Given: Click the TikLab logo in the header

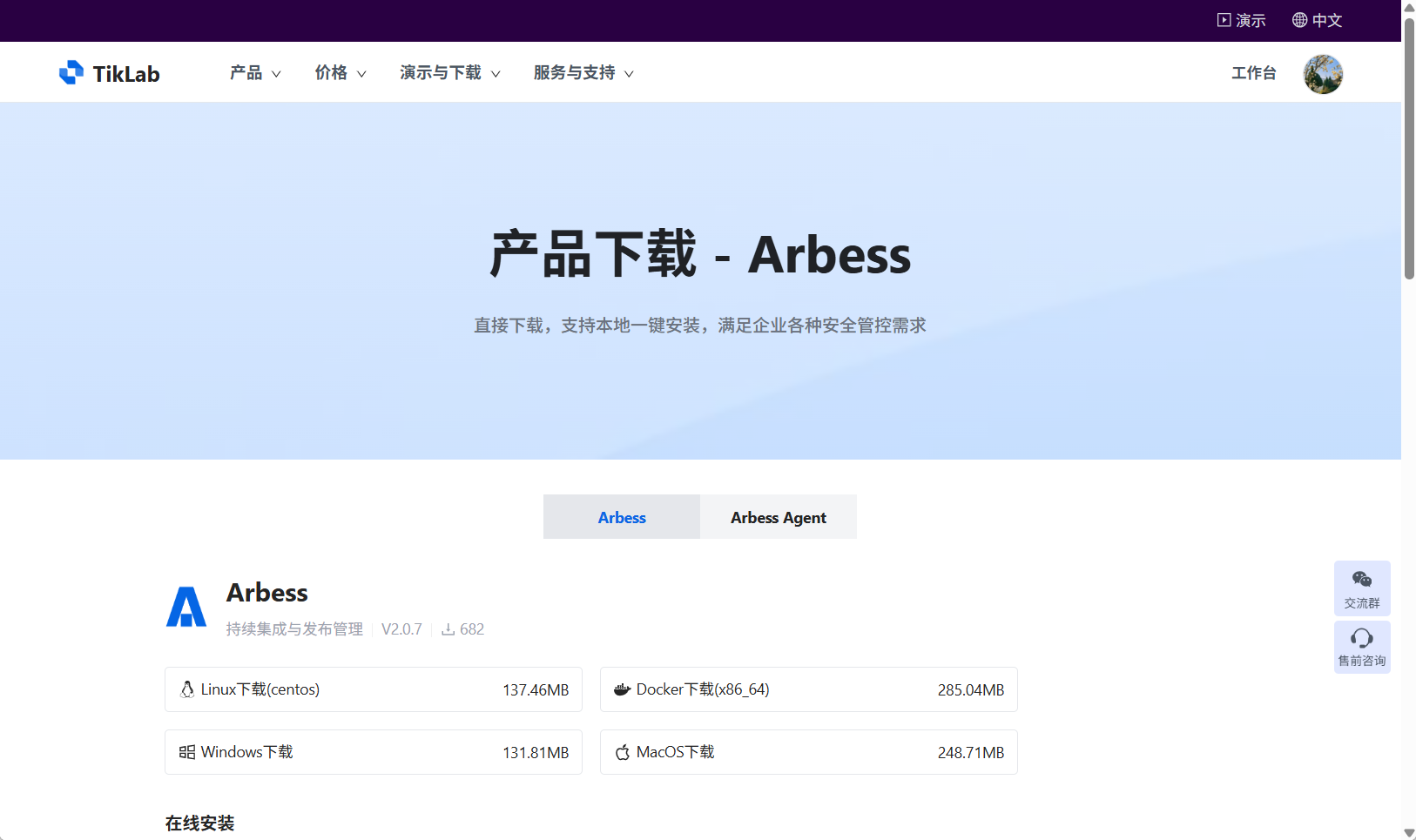Looking at the screenshot, I should (x=108, y=73).
